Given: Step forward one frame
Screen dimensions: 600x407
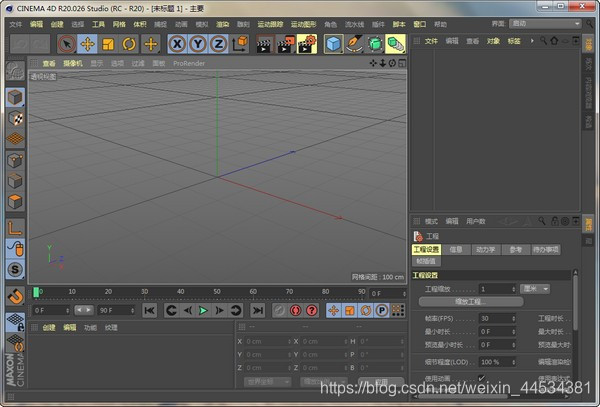Looking at the screenshot, I should (219, 310).
